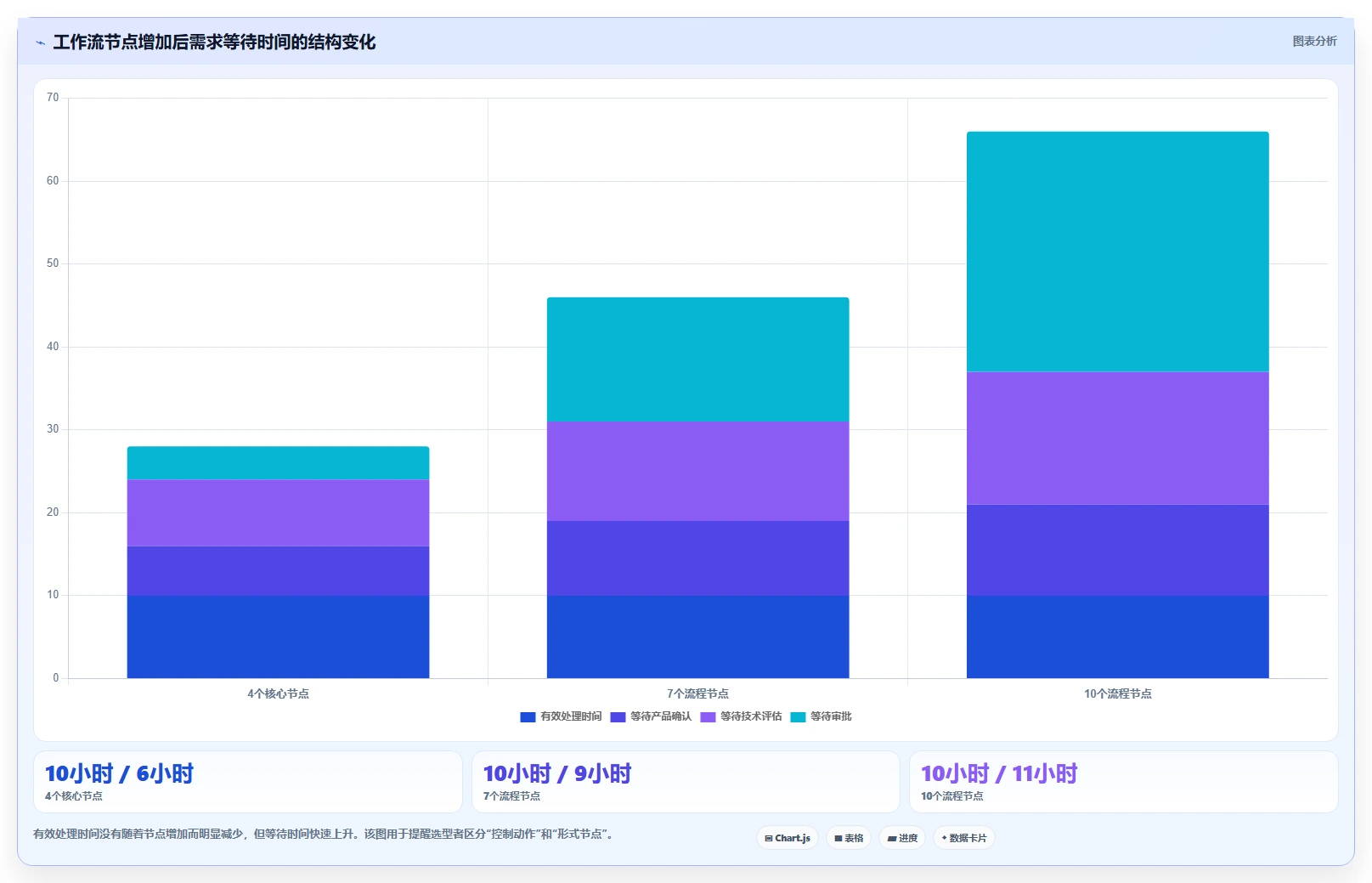This screenshot has width=1372, height=883.
Task: Select the 等待审批 segment of the 7个流程节点 bar
Action: point(697,359)
